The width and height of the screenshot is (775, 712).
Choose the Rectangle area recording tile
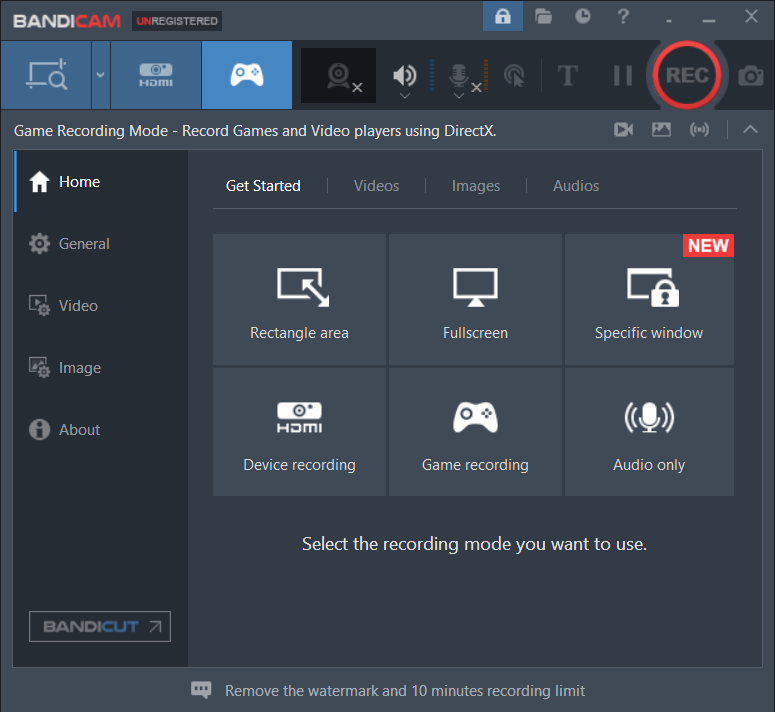point(300,299)
